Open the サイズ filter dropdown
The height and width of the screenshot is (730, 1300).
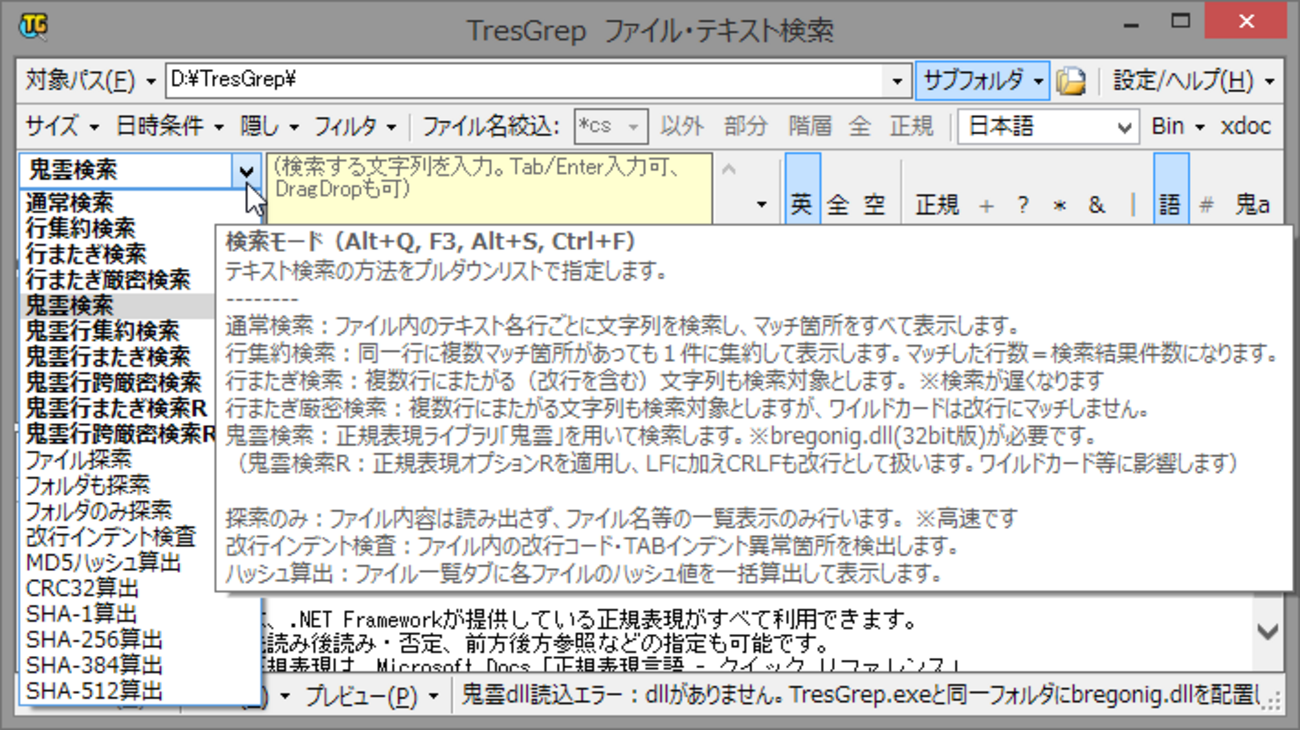(x=62, y=126)
